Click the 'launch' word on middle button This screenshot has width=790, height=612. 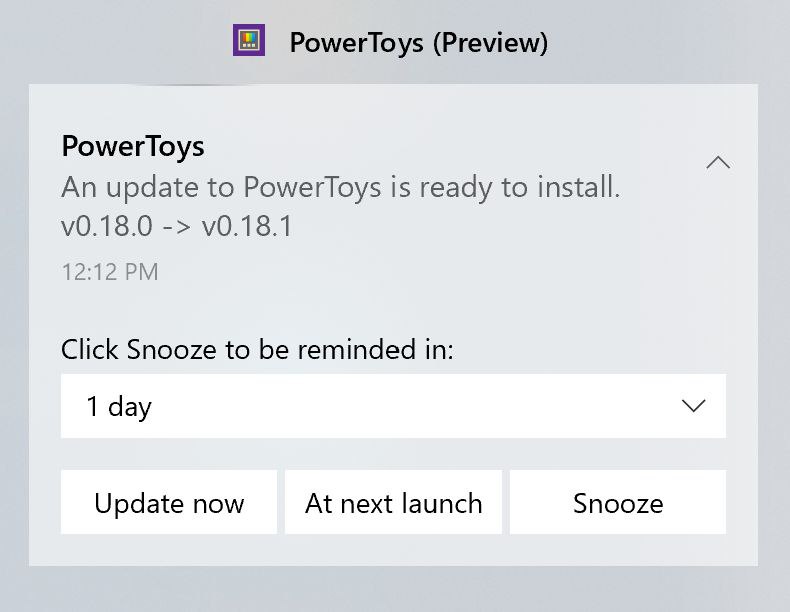click(x=444, y=503)
